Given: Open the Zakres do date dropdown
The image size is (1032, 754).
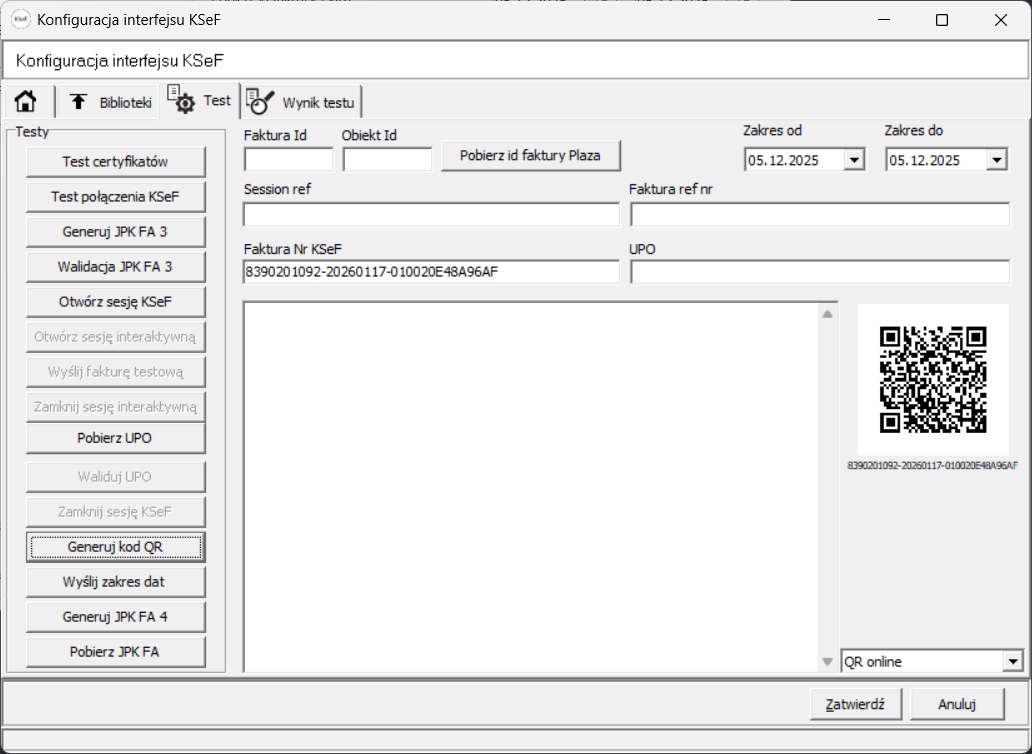Looking at the screenshot, I should 996,160.
